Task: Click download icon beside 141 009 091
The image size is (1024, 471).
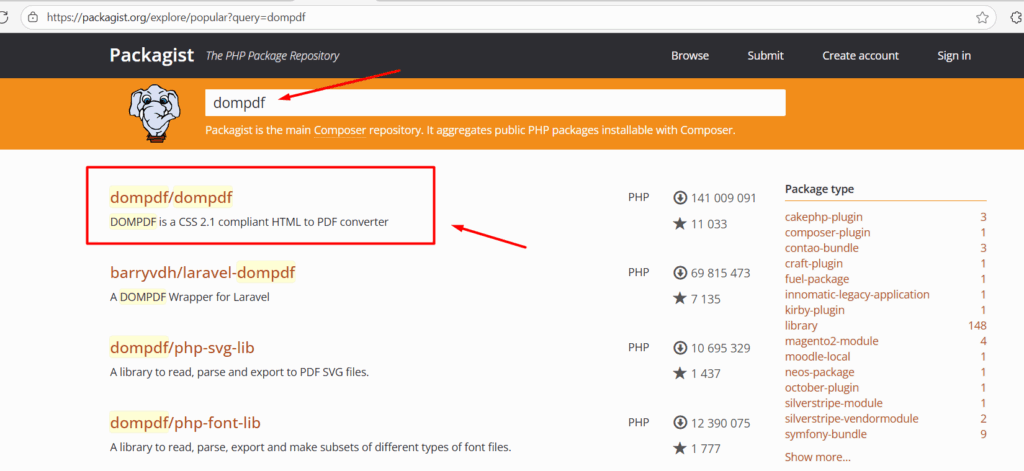Action: pyautogui.click(x=681, y=198)
